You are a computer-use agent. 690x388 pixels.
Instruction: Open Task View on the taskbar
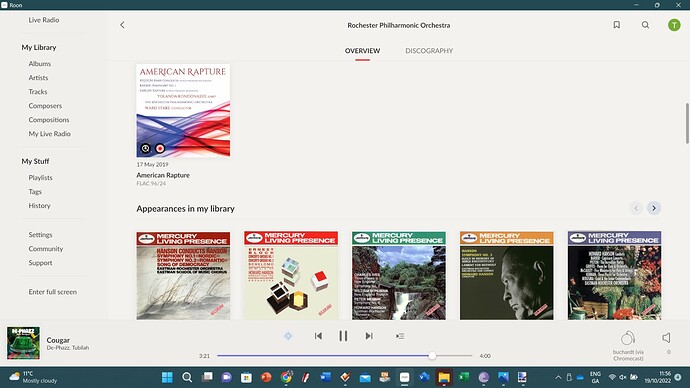pyautogui.click(x=207, y=377)
